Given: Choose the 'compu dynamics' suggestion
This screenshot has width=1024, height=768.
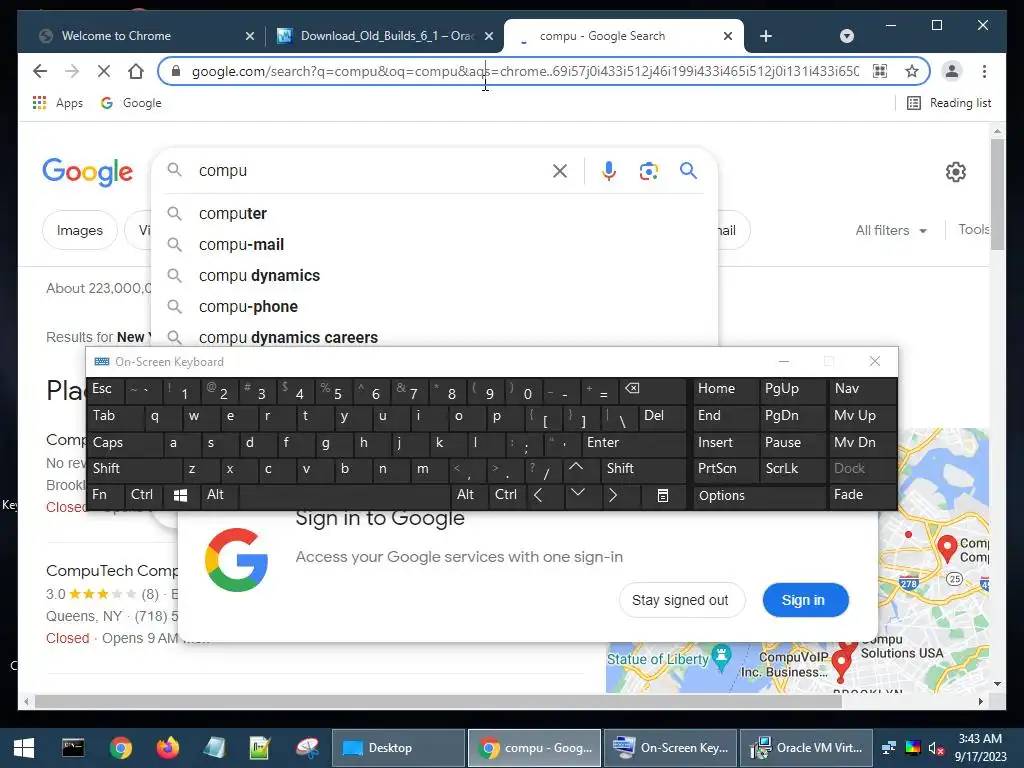Looking at the screenshot, I should 434,276.
